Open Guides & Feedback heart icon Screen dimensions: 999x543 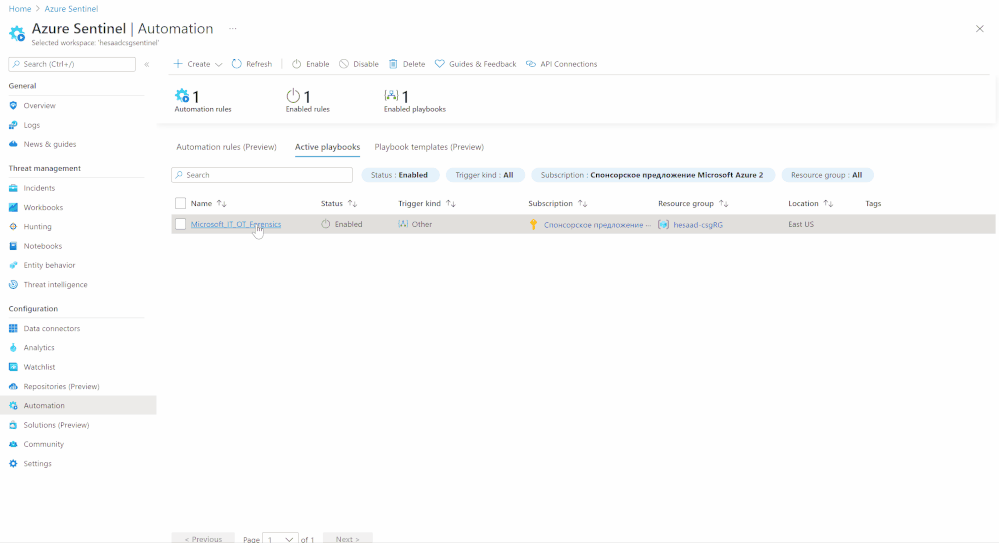pos(440,64)
